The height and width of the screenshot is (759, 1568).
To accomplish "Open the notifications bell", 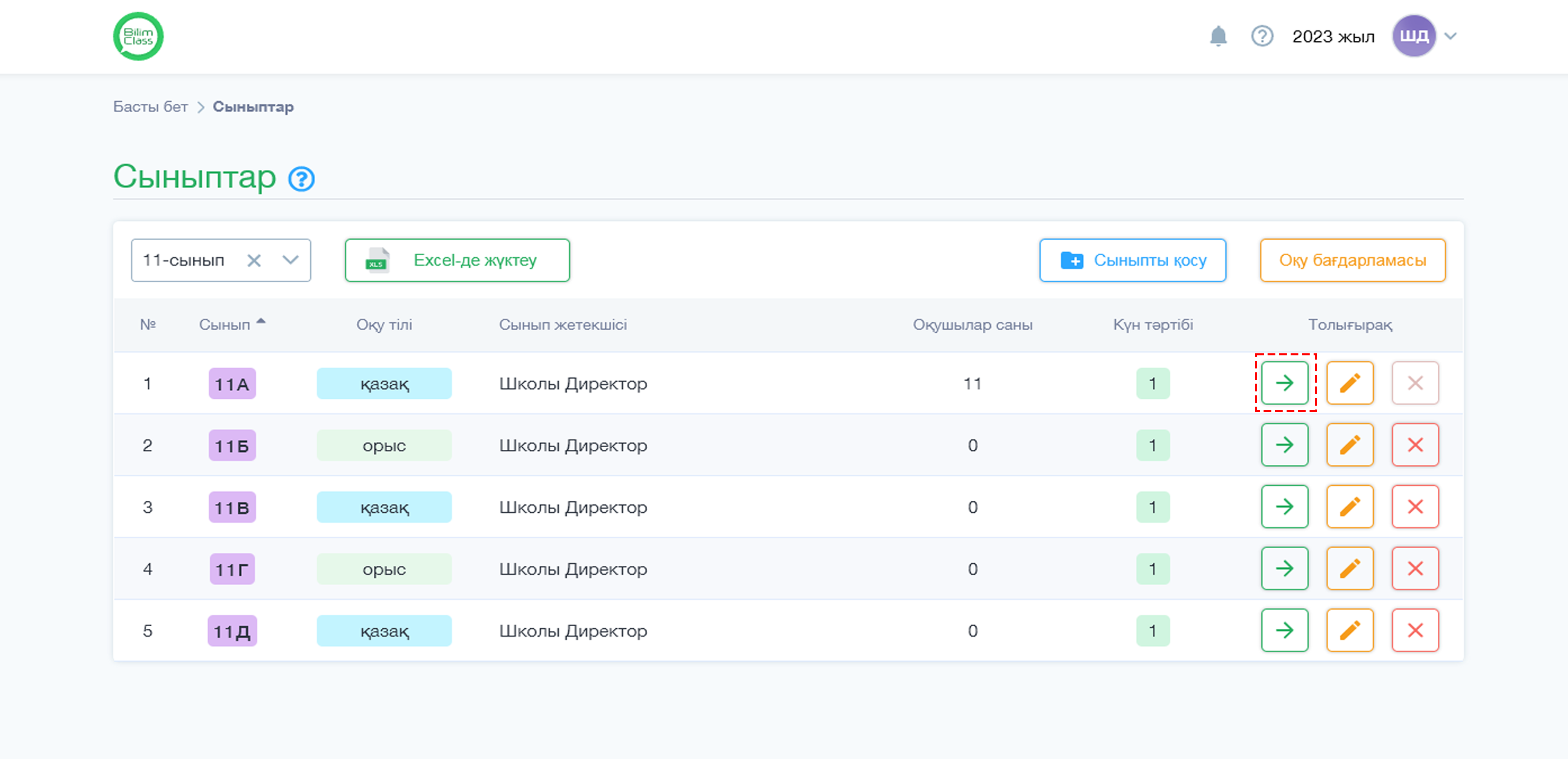I will pos(1218,36).
